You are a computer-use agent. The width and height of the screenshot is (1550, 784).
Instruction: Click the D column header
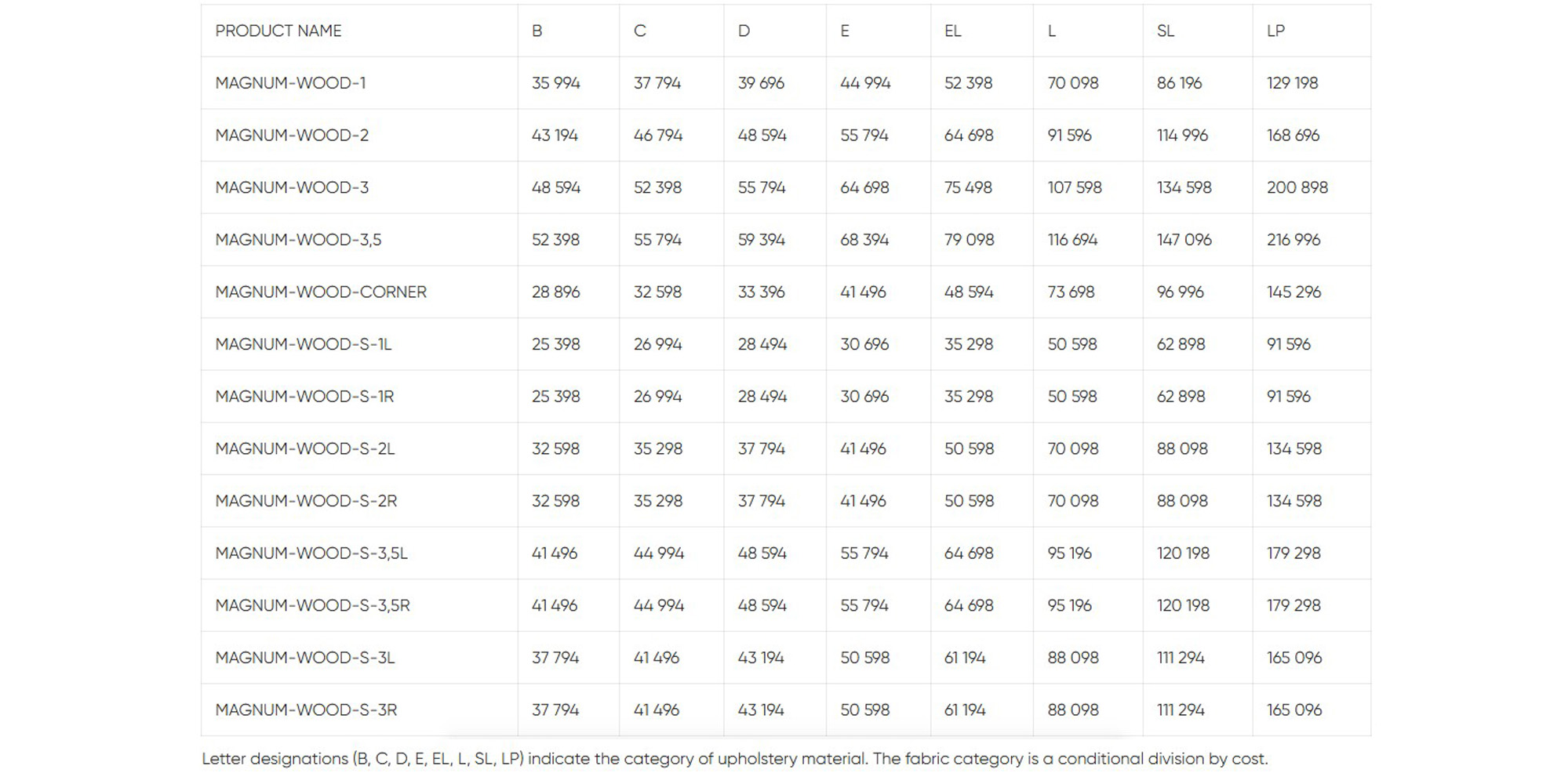pos(744,31)
